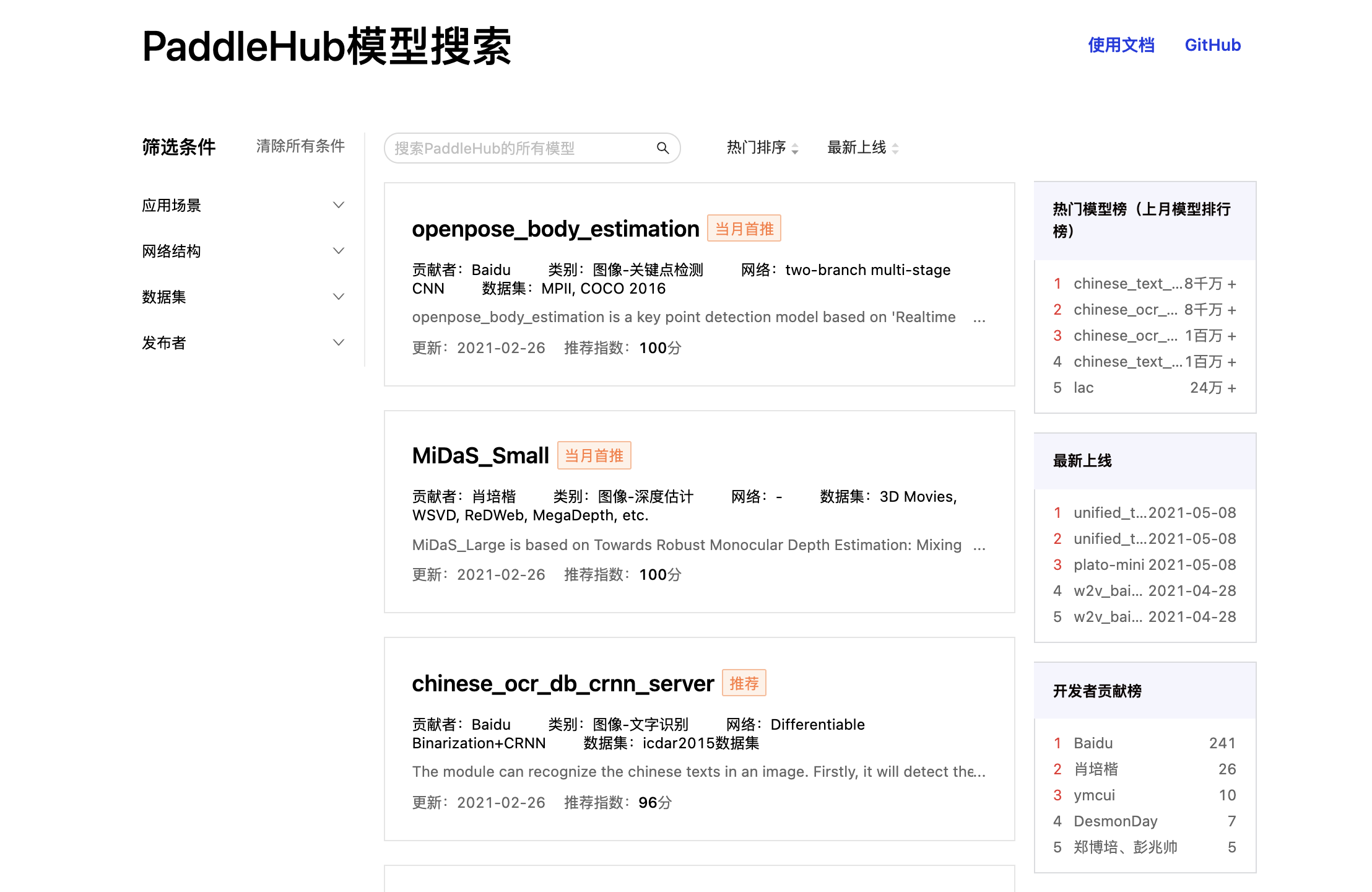Viewport: 1372px width, 892px height.
Task: Toggle the 最新上线 sort arrows
Action: (895, 148)
